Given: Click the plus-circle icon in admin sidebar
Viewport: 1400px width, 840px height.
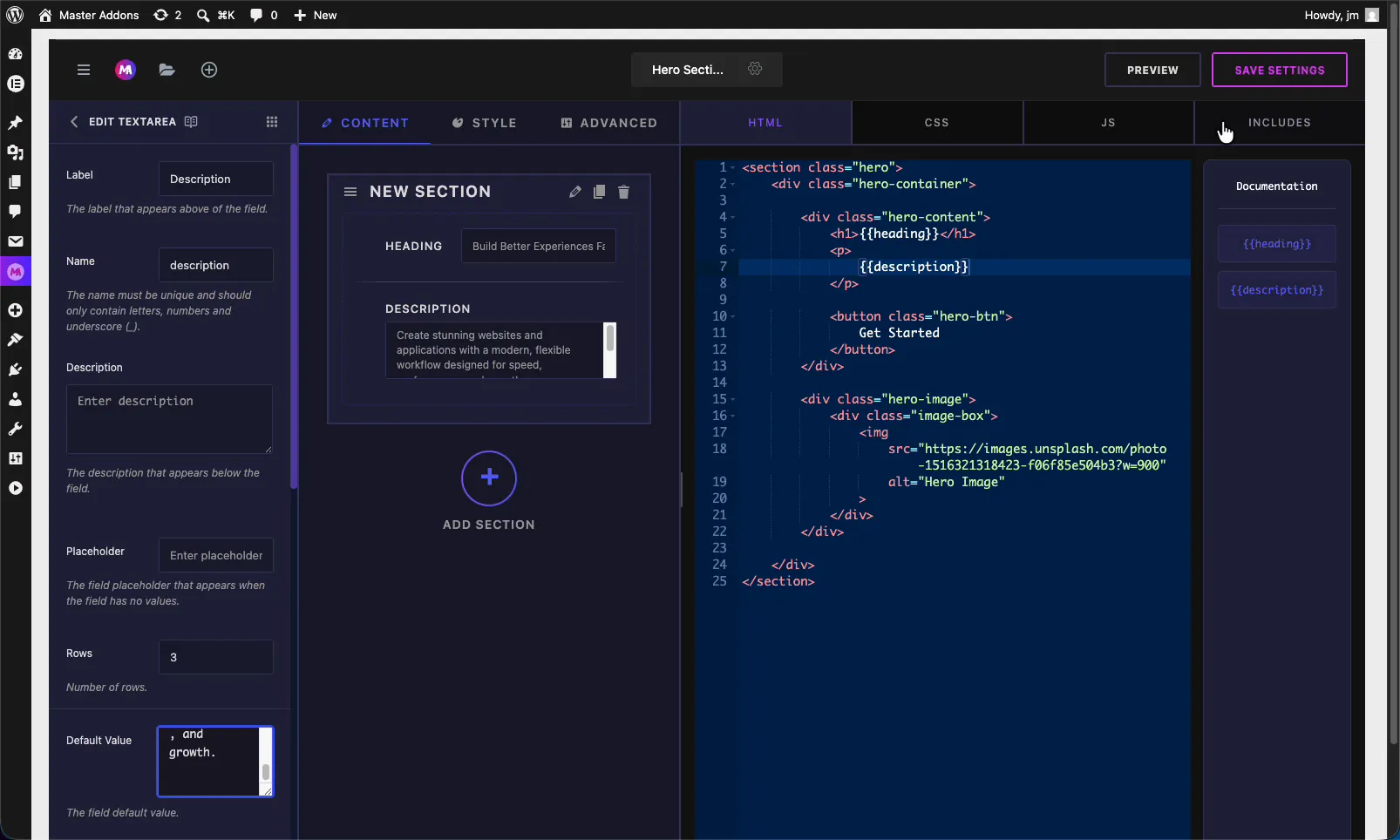Looking at the screenshot, I should [15, 310].
